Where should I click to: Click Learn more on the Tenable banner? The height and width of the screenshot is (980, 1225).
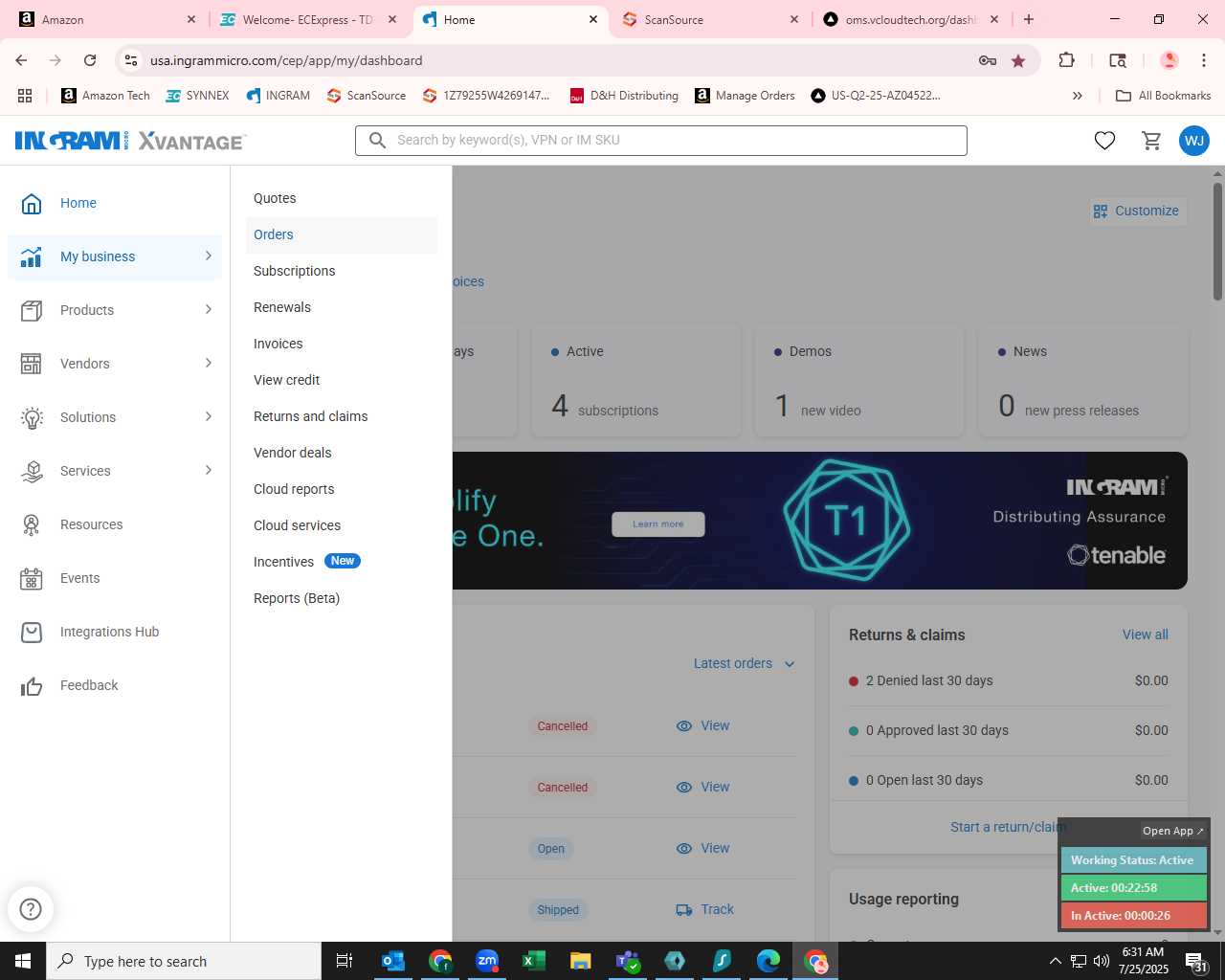click(658, 524)
